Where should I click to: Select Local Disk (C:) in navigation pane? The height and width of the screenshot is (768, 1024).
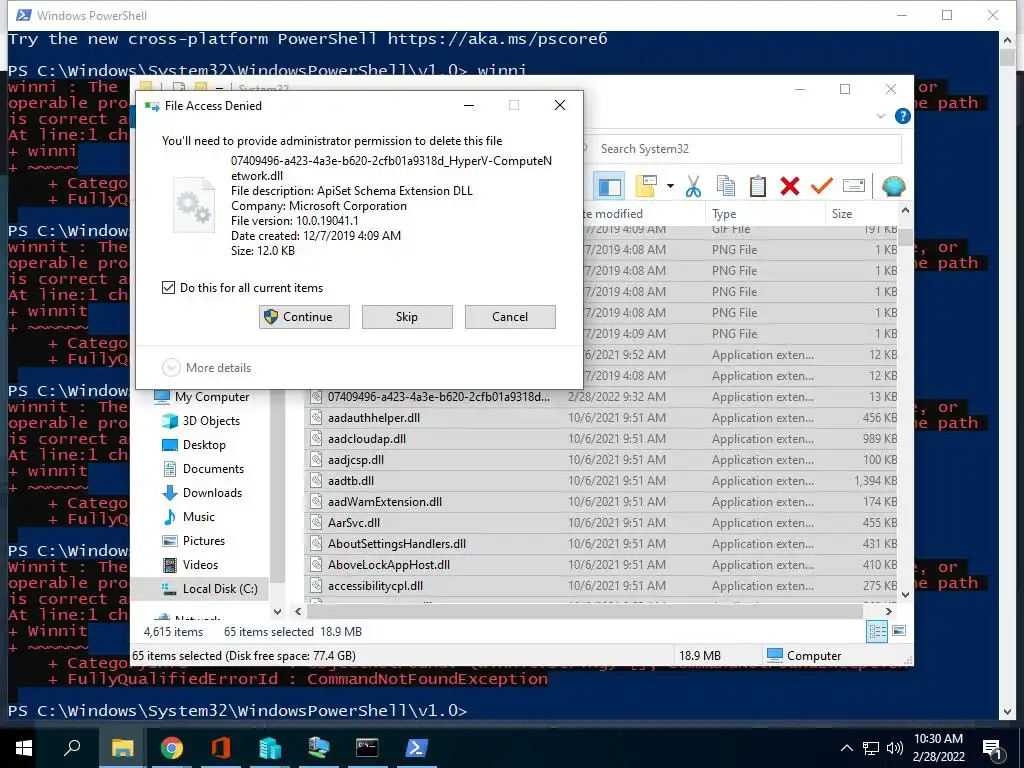click(x=200, y=589)
